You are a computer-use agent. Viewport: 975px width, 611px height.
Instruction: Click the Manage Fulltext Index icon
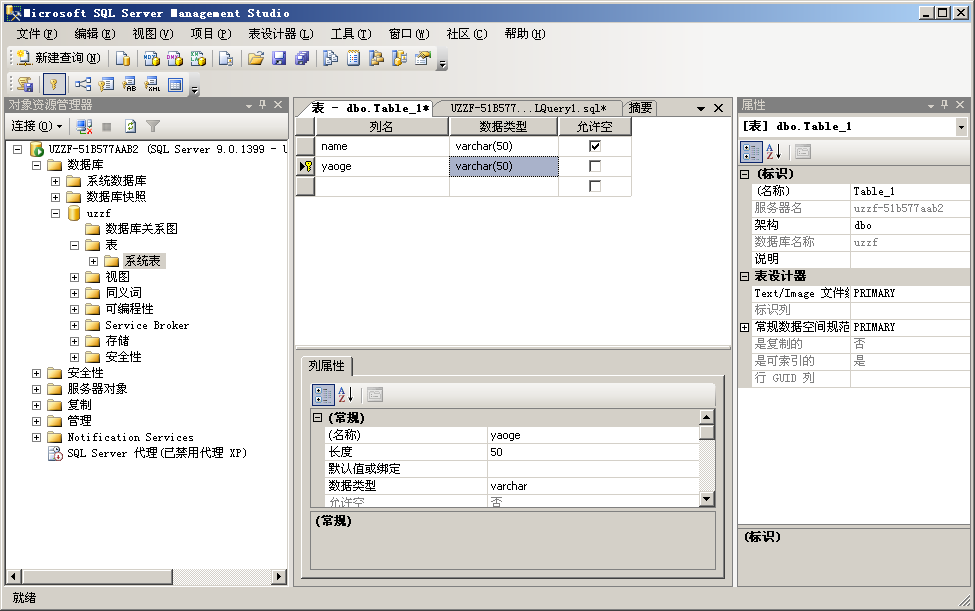(x=129, y=84)
